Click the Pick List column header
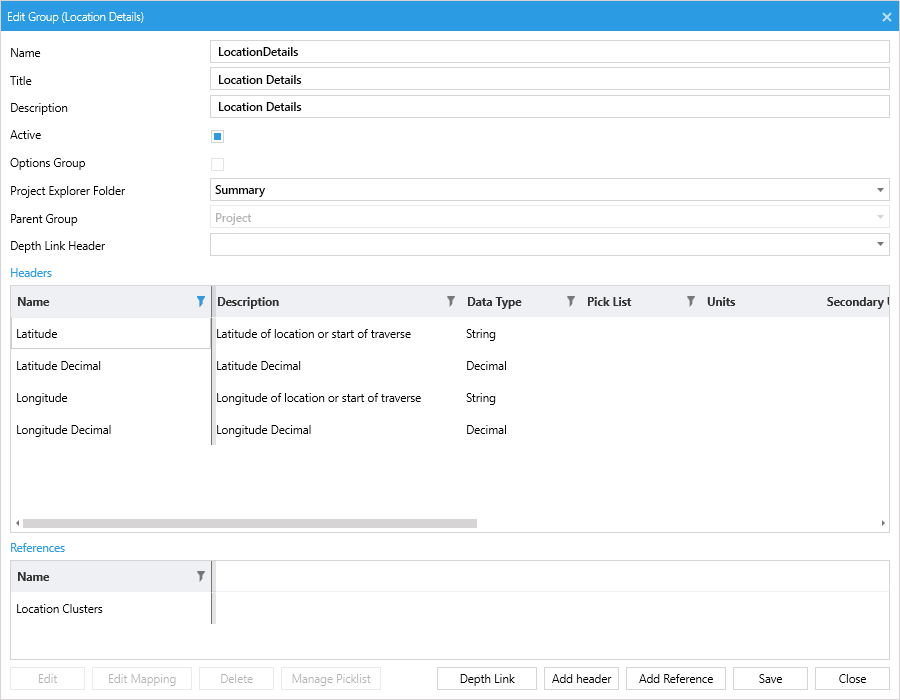This screenshot has height=700, width=900. click(x=609, y=302)
